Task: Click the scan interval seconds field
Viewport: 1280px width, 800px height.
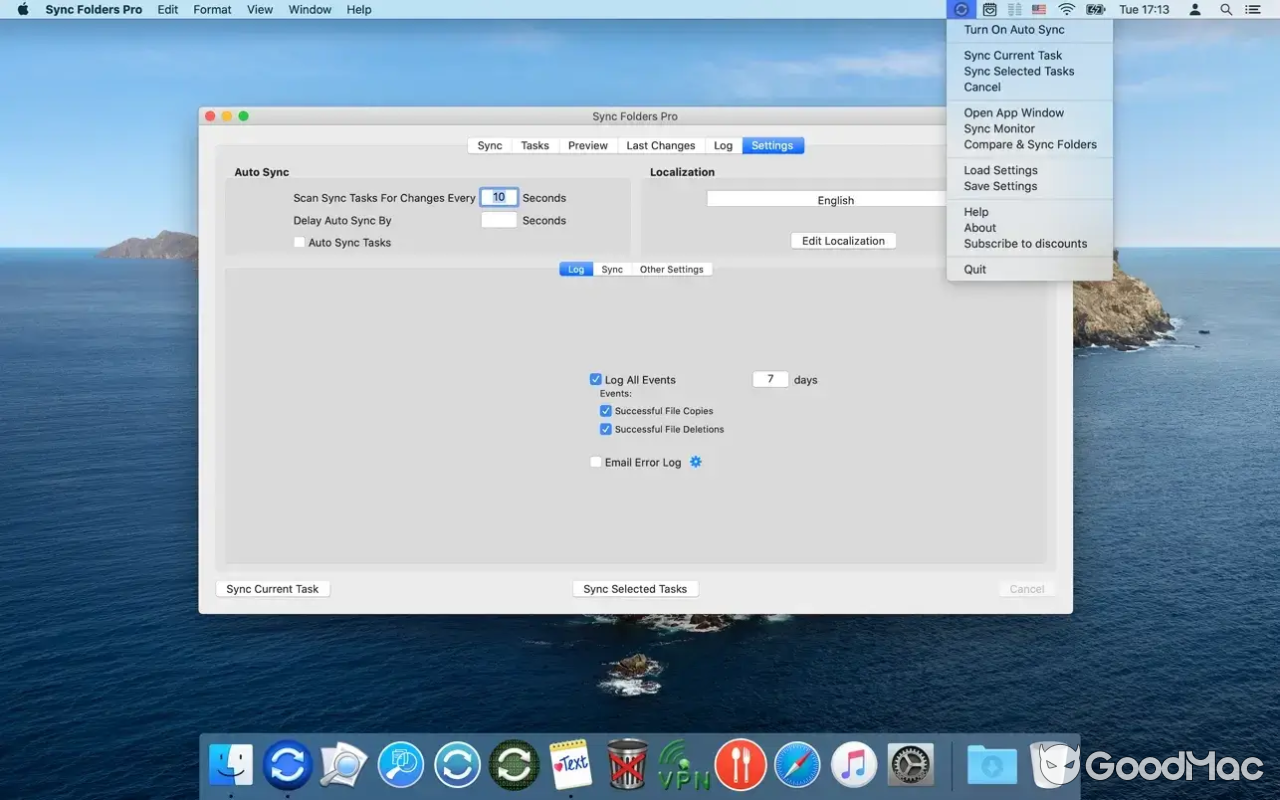Action: click(x=498, y=197)
